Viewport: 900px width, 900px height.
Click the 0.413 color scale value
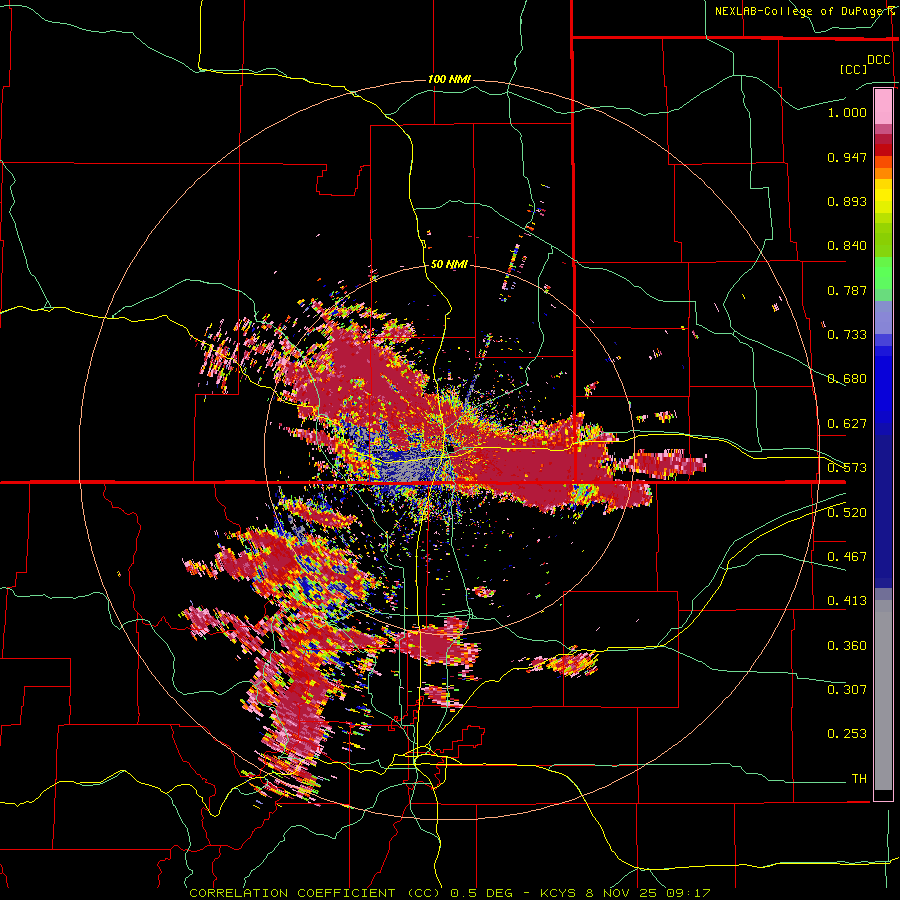click(847, 601)
